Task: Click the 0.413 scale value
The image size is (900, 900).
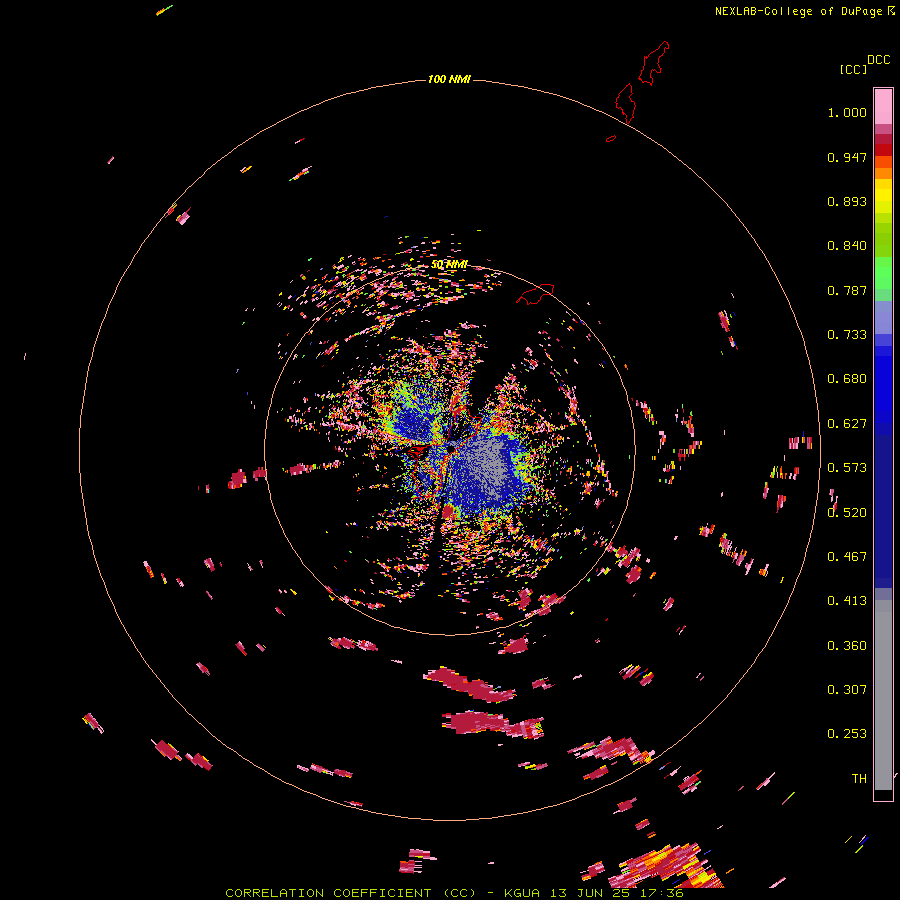Action: click(847, 601)
